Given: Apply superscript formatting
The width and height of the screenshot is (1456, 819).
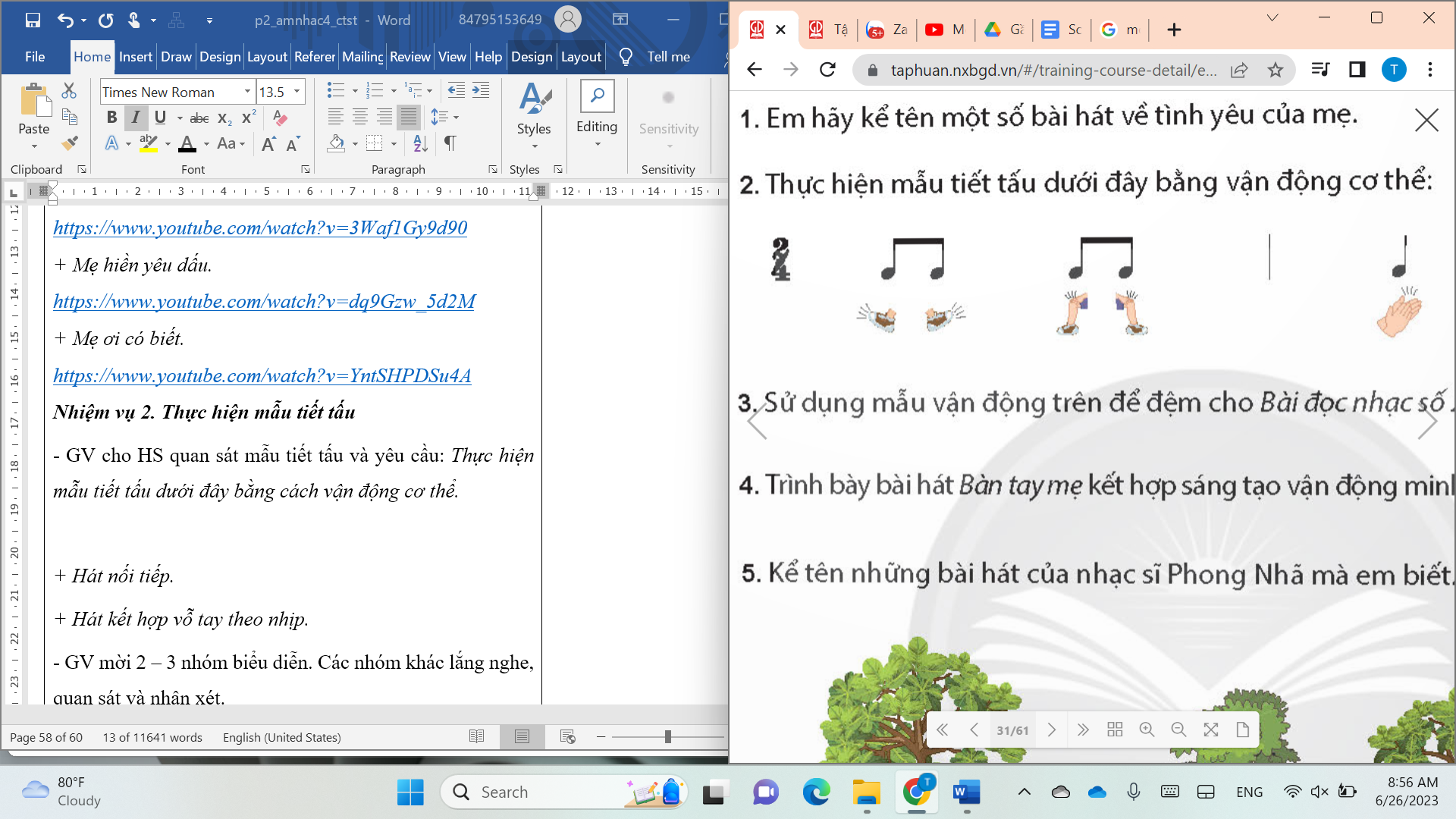Looking at the screenshot, I should (x=249, y=118).
